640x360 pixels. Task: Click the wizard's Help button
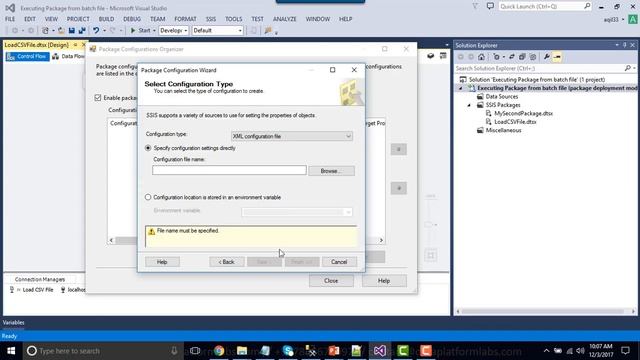pos(162,262)
